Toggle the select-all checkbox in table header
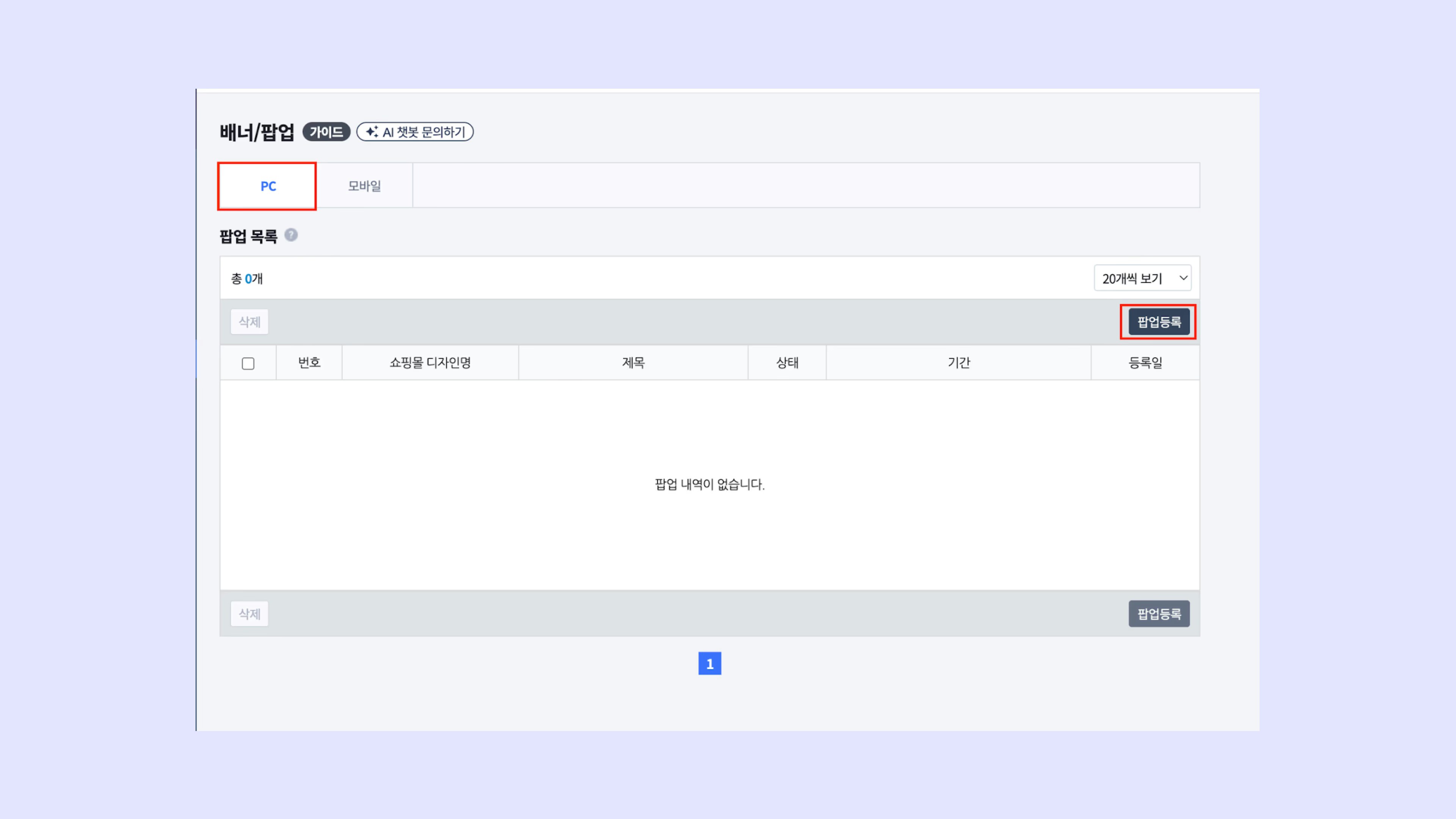 tap(248, 364)
